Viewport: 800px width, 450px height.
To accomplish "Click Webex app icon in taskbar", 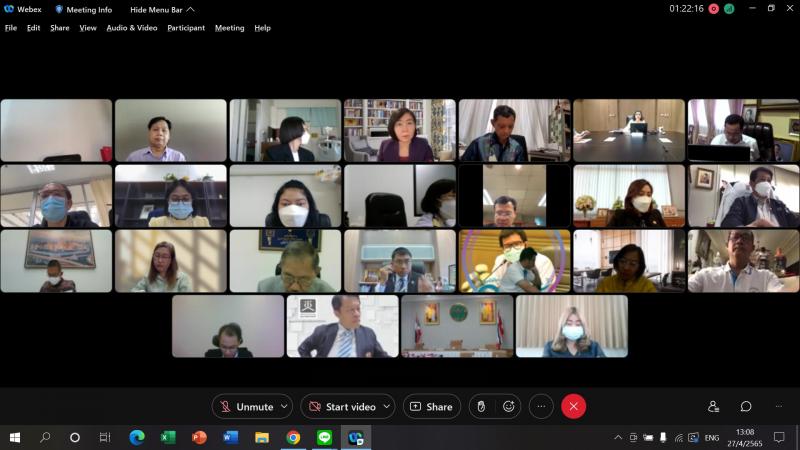I will (356, 437).
